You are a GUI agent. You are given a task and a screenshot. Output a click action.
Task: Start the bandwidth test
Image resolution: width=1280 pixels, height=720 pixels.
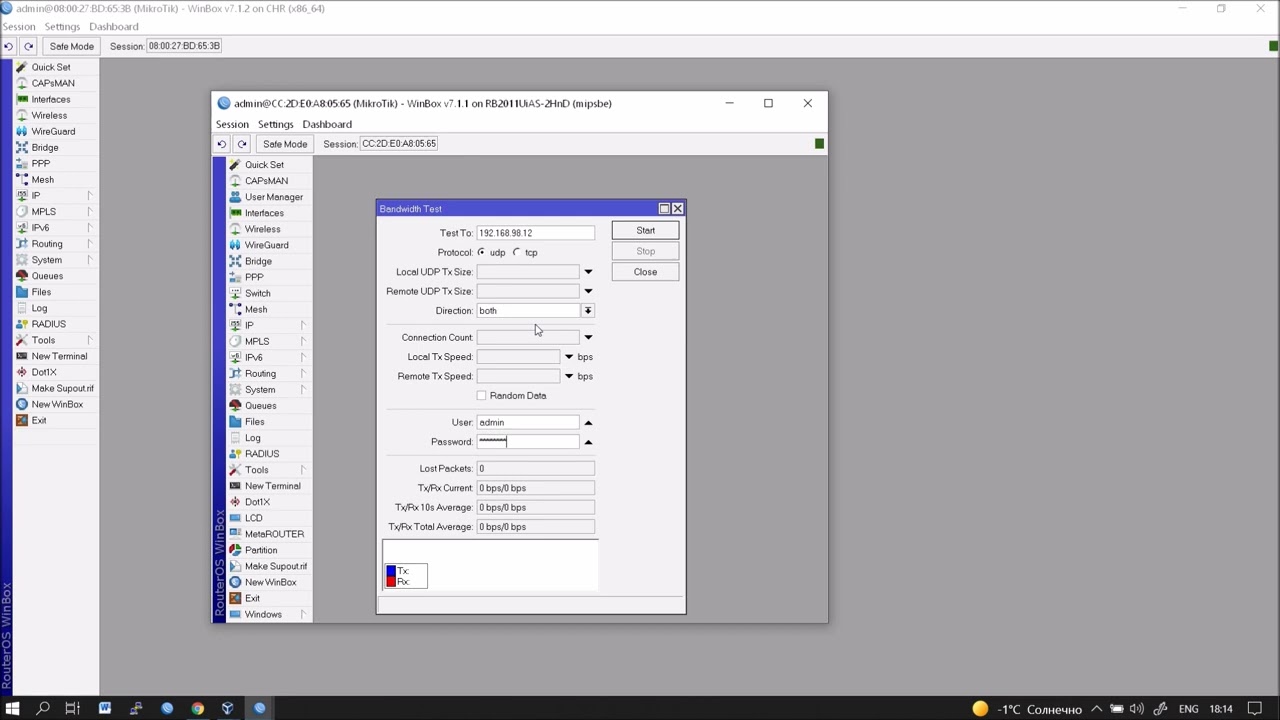pyautogui.click(x=646, y=231)
